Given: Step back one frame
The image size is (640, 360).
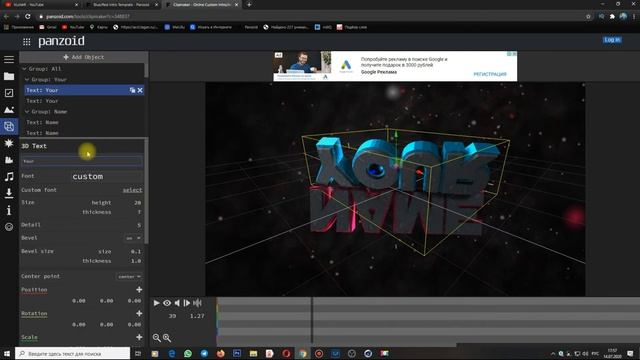Looking at the screenshot, I should point(177,303).
